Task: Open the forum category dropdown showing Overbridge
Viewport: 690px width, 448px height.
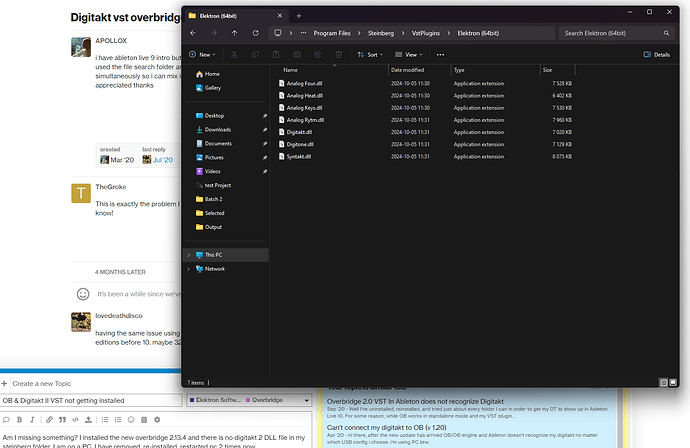Action: (x=249, y=400)
